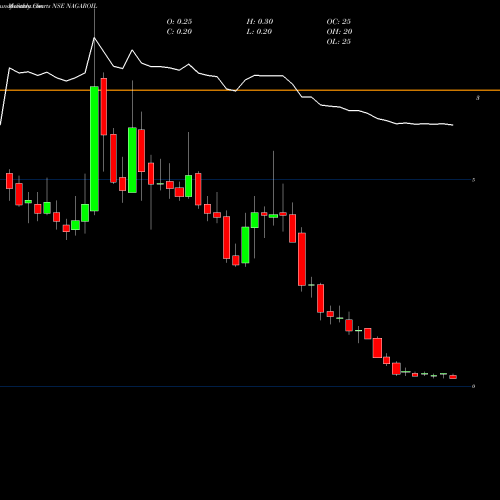This screenshot has width=500, height=500.
Task: Click the last red candle at far right
Action: [453, 377]
